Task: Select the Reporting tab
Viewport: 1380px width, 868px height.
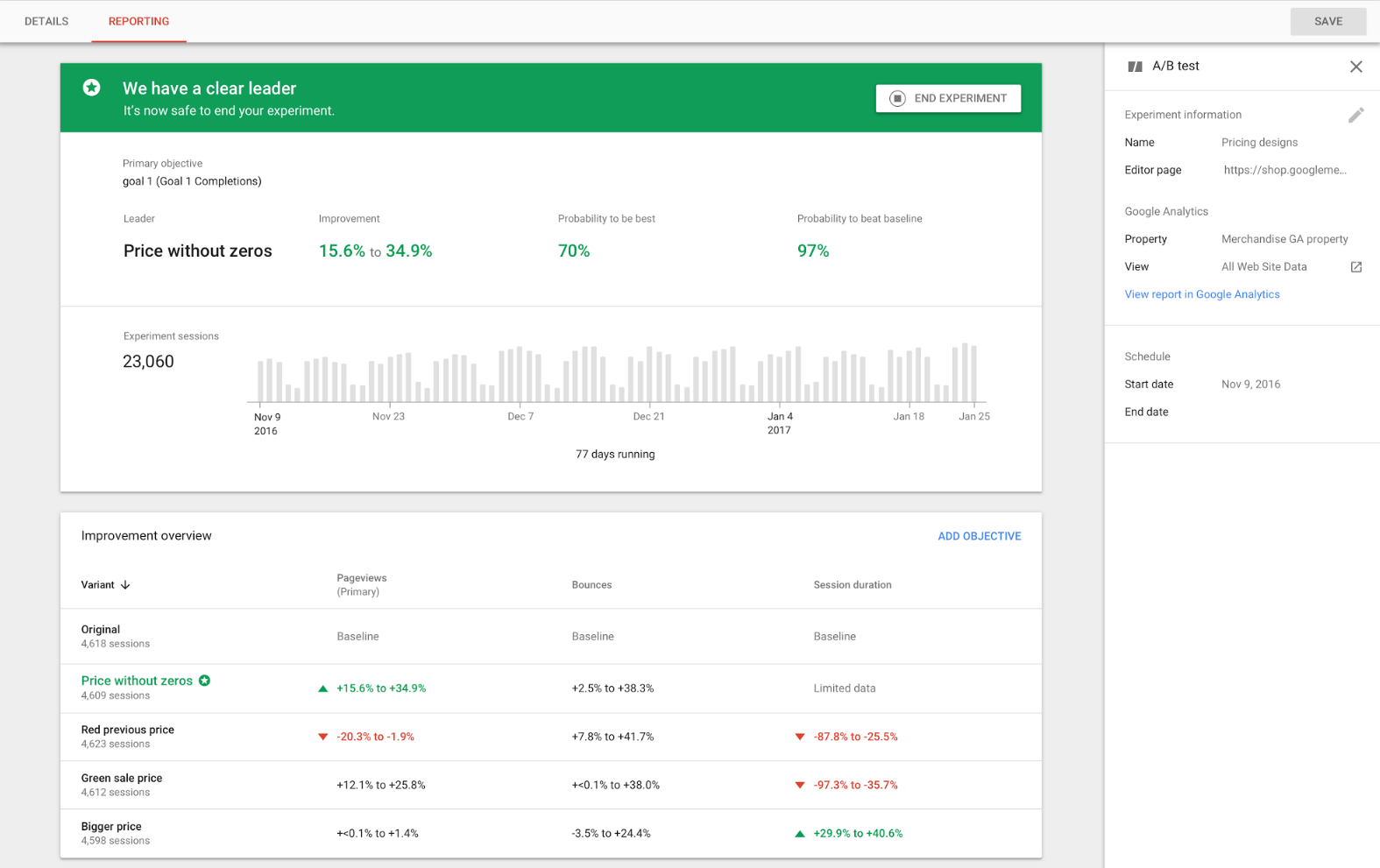Action: coord(138,21)
